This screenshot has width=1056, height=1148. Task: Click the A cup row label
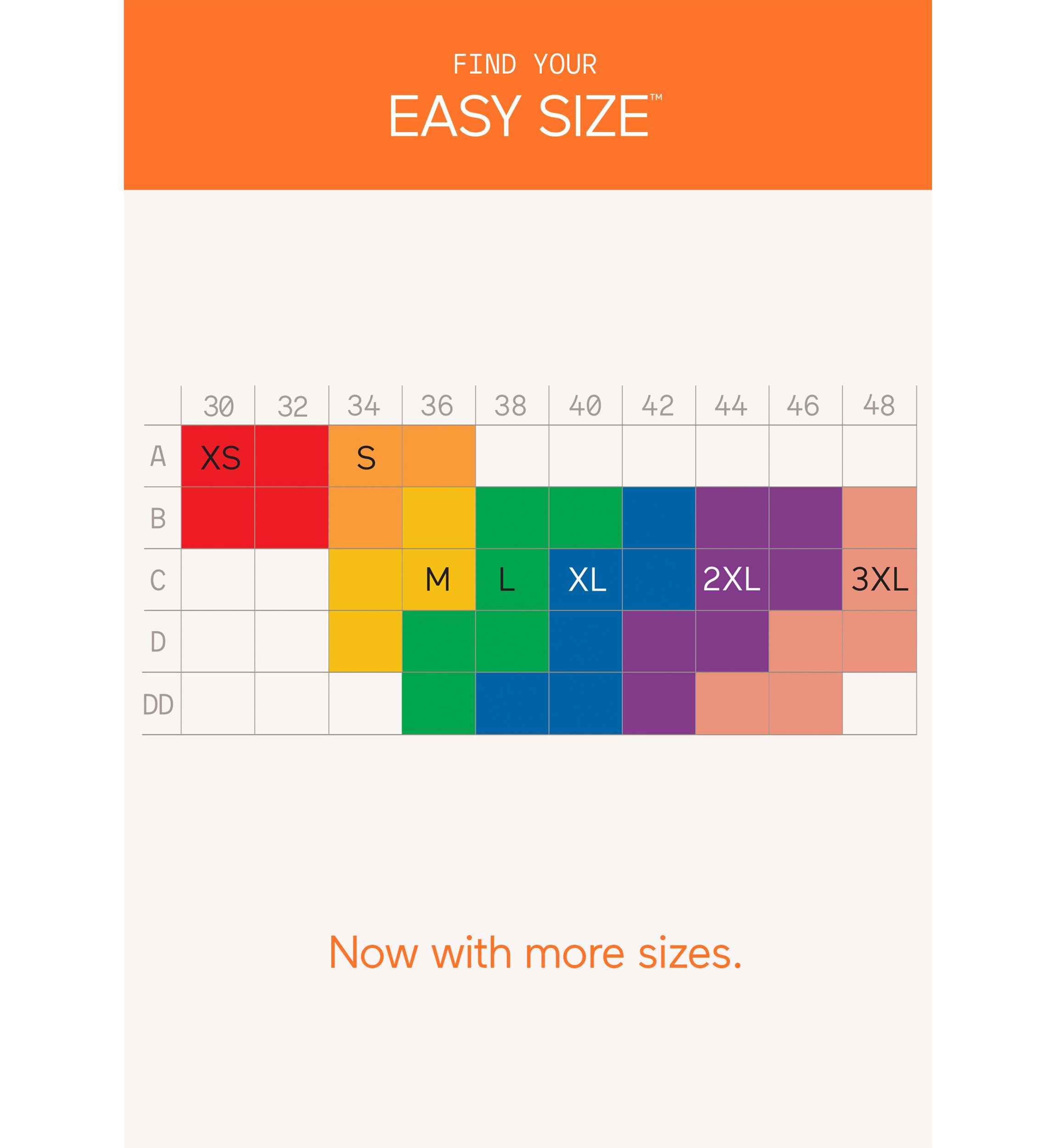click(x=158, y=456)
